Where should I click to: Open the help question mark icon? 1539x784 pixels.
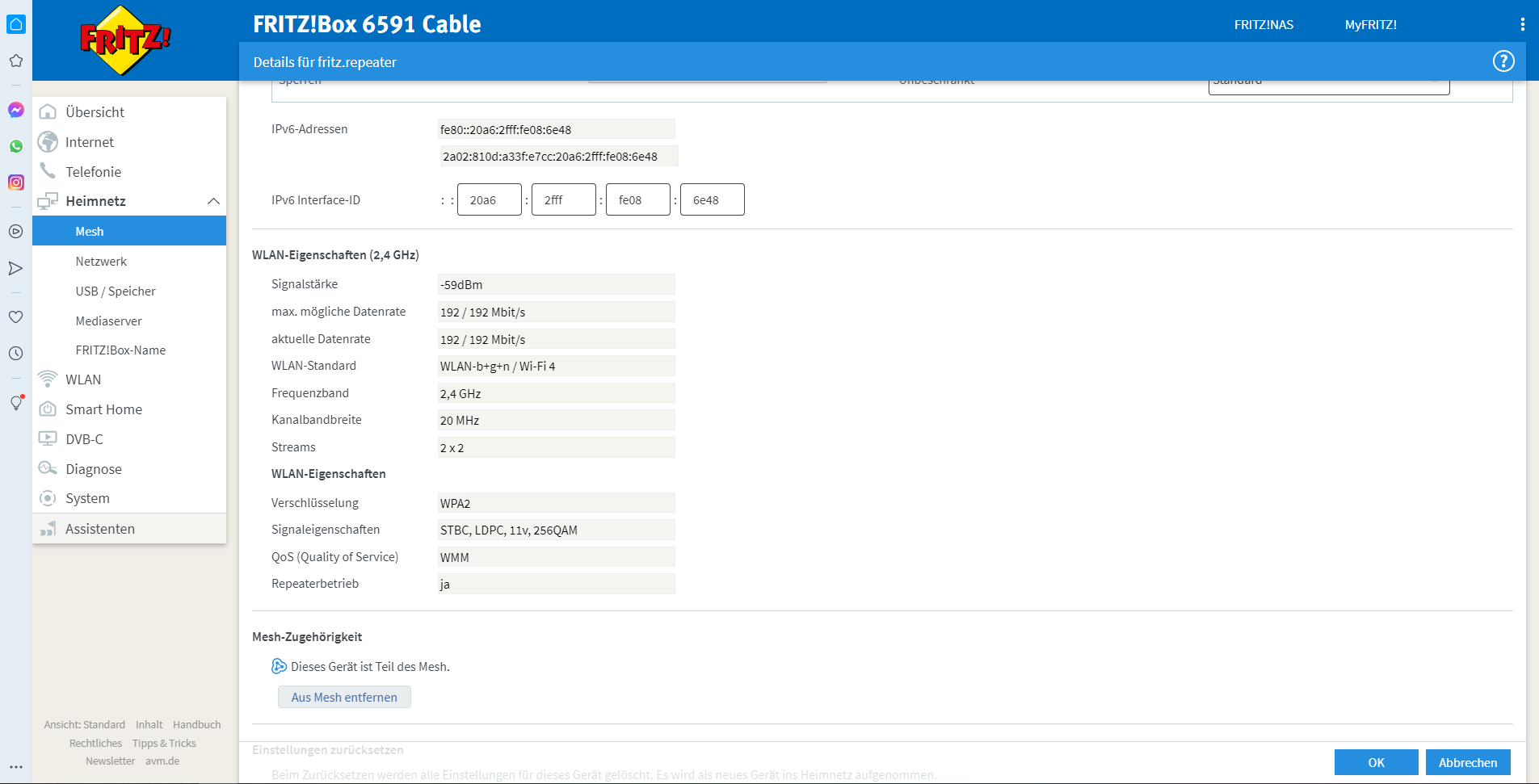(x=1503, y=61)
